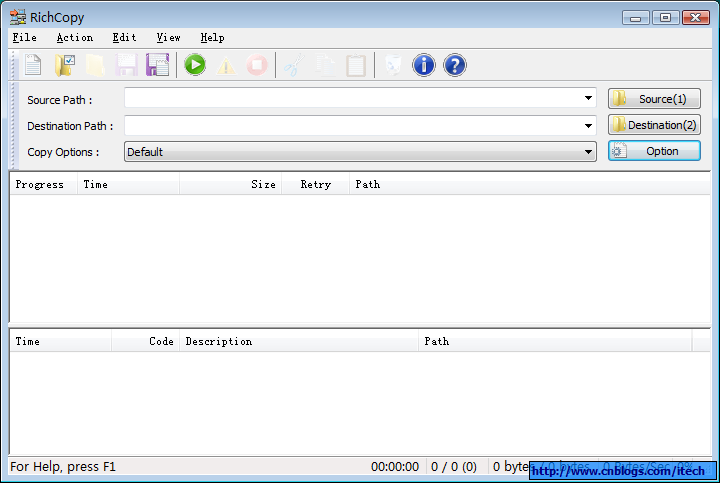Open the blue question mark help icon

pos(455,65)
